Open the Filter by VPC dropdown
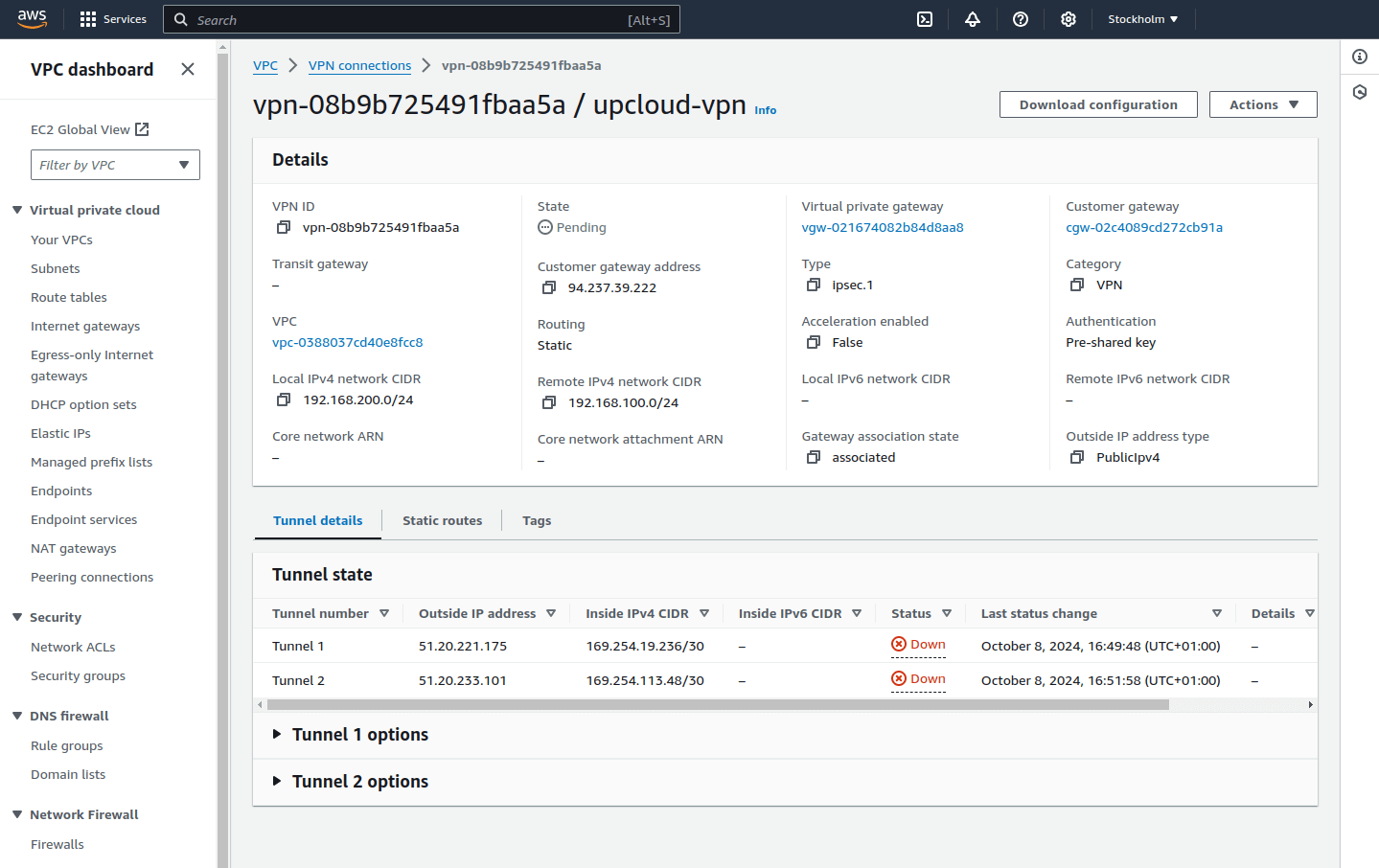The width and height of the screenshot is (1379, 868). click(x=115, y=165)
